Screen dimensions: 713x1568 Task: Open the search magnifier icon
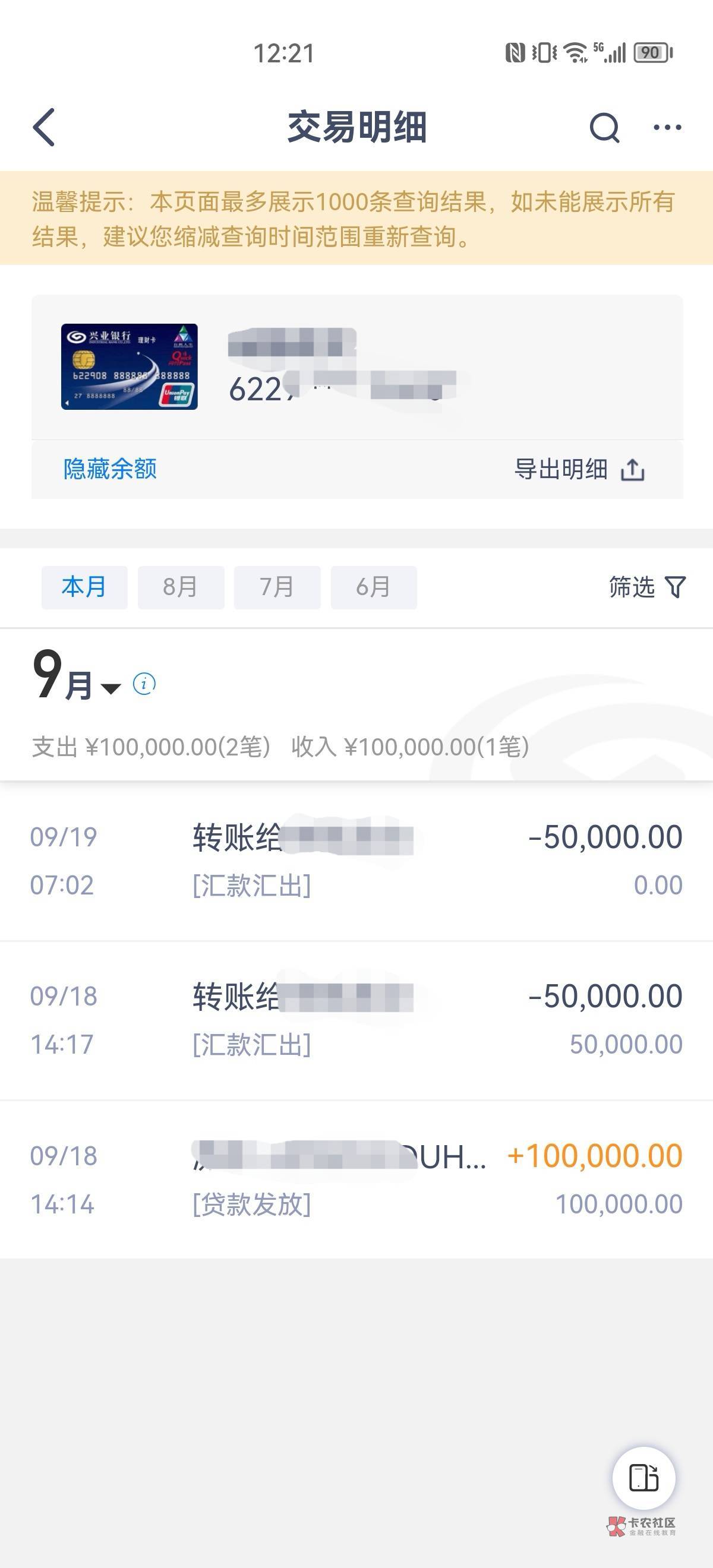(x=604, y=127)
